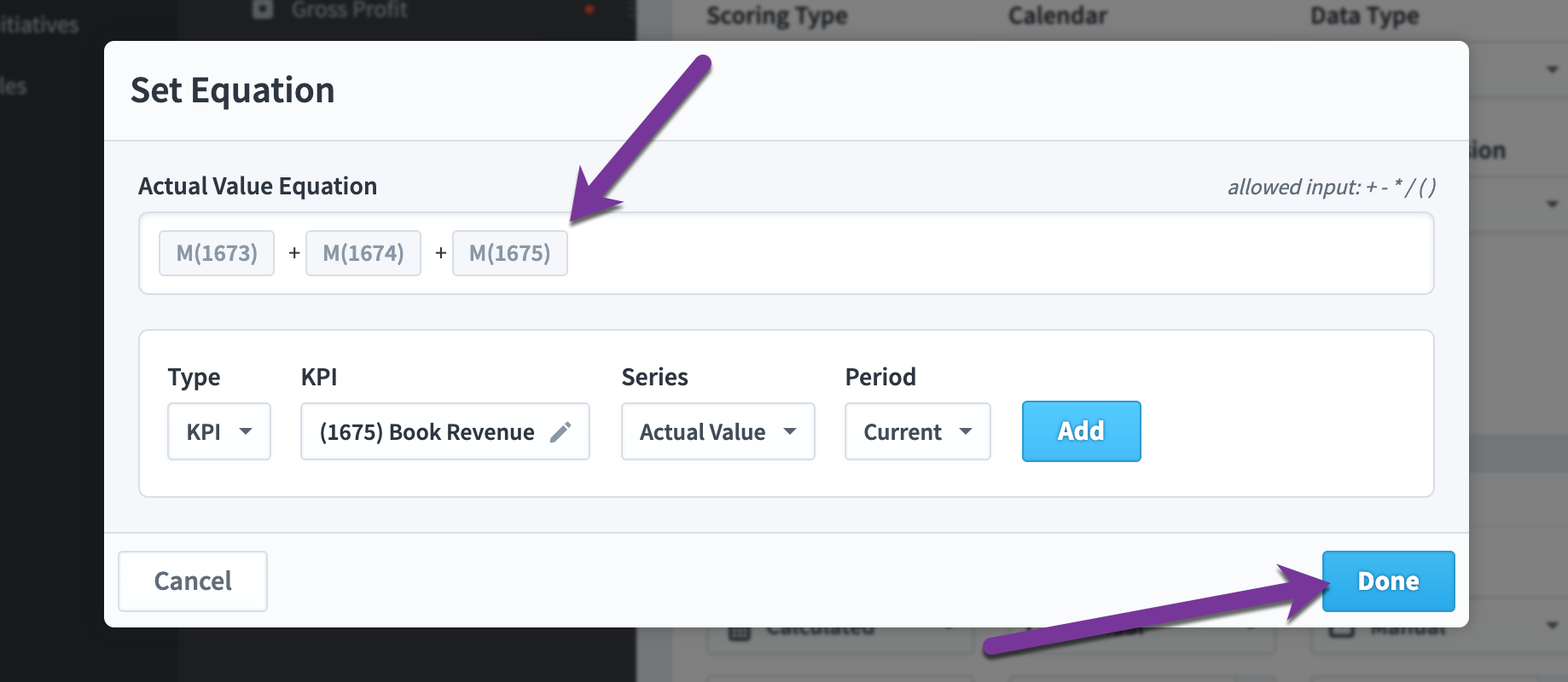Click the first plus operator in equation

pos(294,253)
